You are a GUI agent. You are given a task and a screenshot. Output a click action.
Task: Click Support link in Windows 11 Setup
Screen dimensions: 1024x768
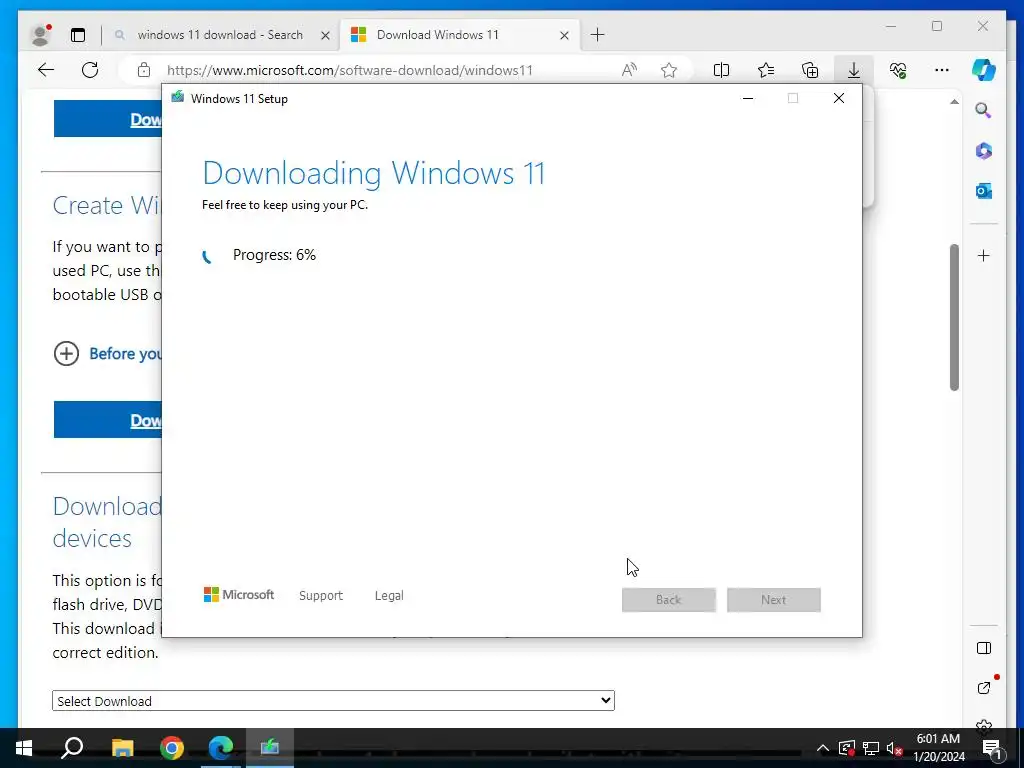[321, 596]
